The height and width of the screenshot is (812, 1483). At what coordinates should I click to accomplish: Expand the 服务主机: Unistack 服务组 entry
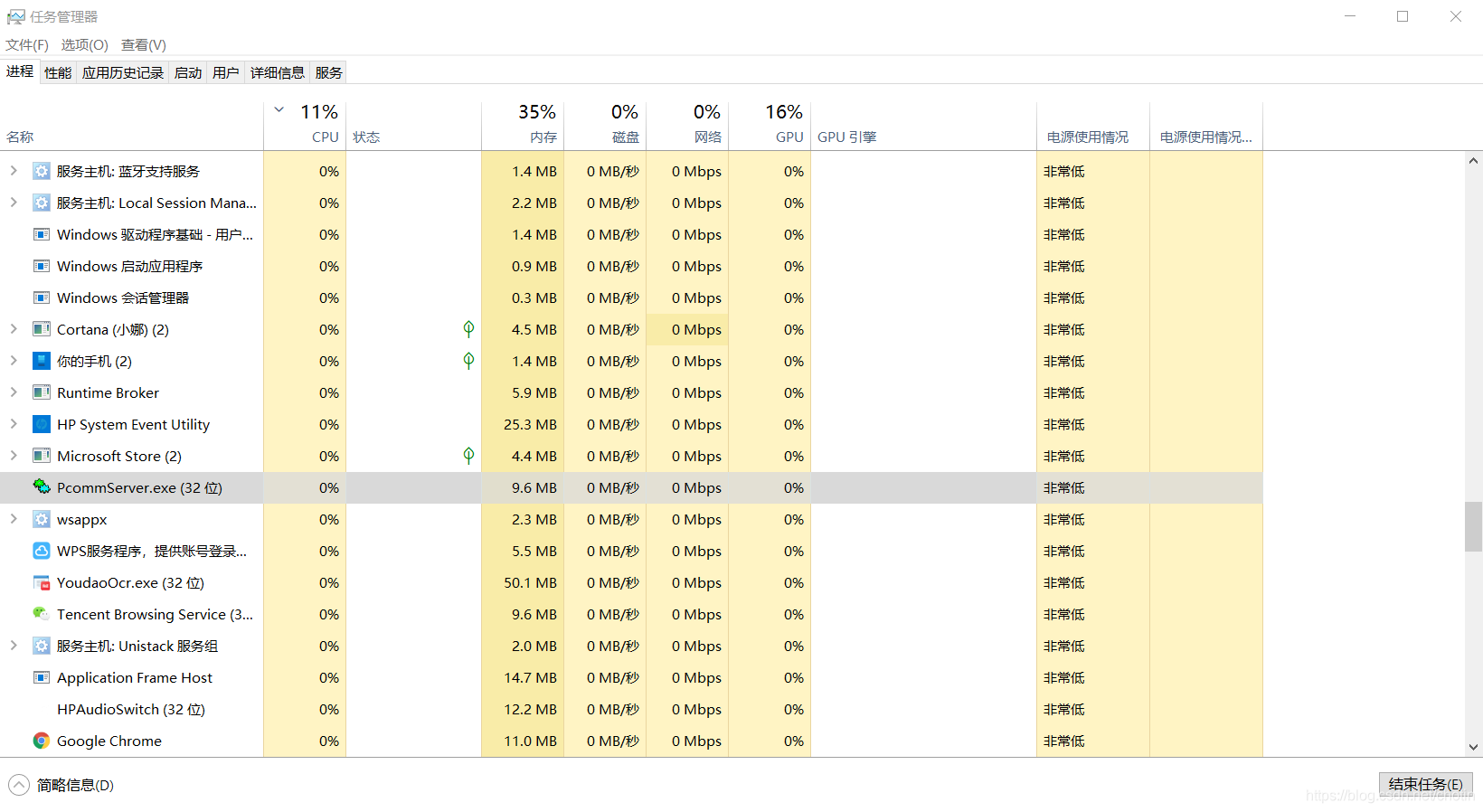(x=14, y=645)
